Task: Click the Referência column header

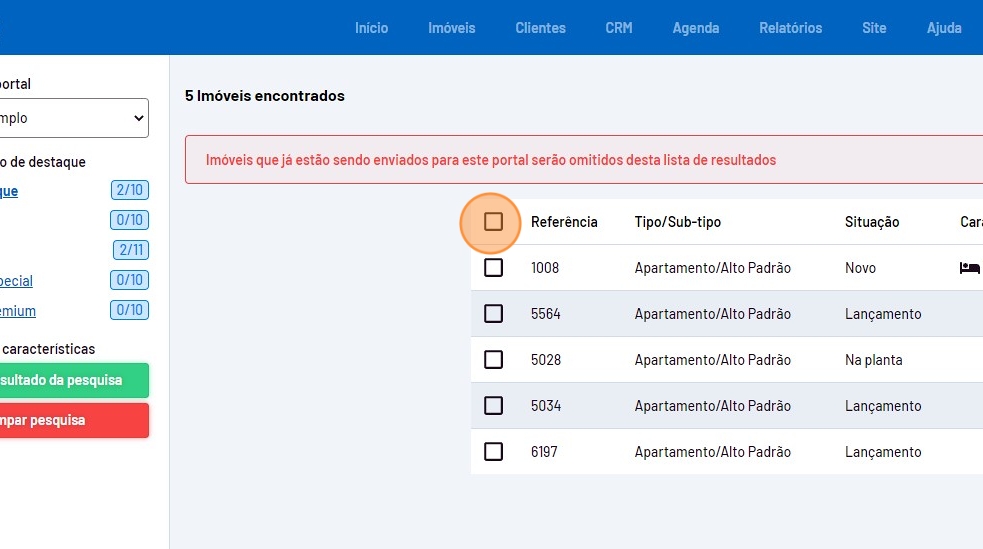Action: point(564,222)
